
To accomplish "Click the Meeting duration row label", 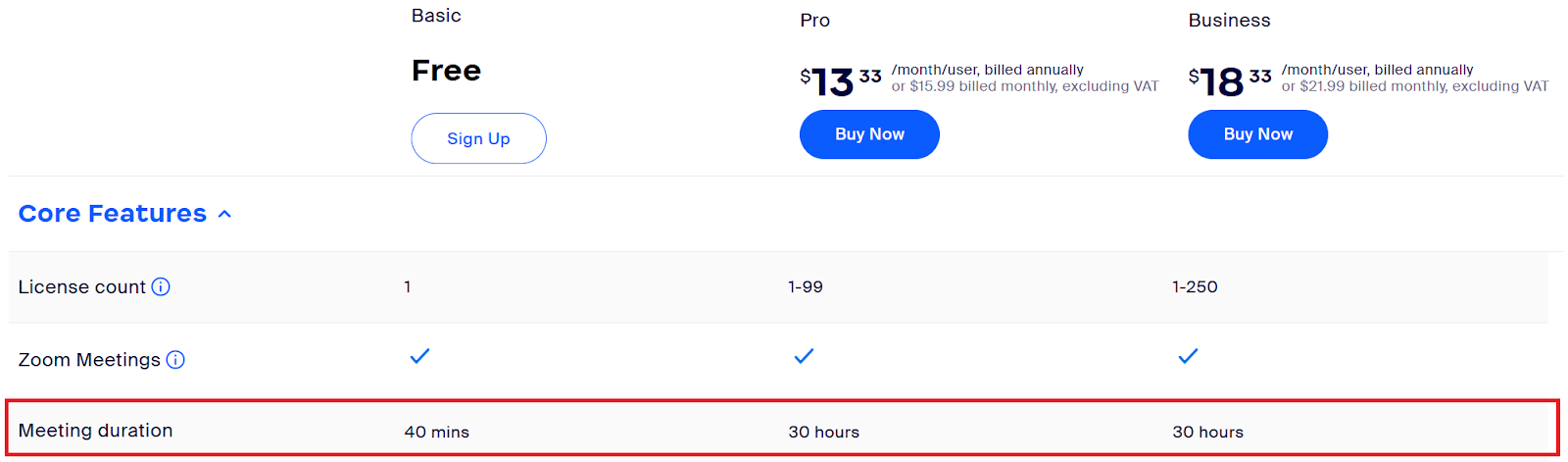I will point(95,431).
